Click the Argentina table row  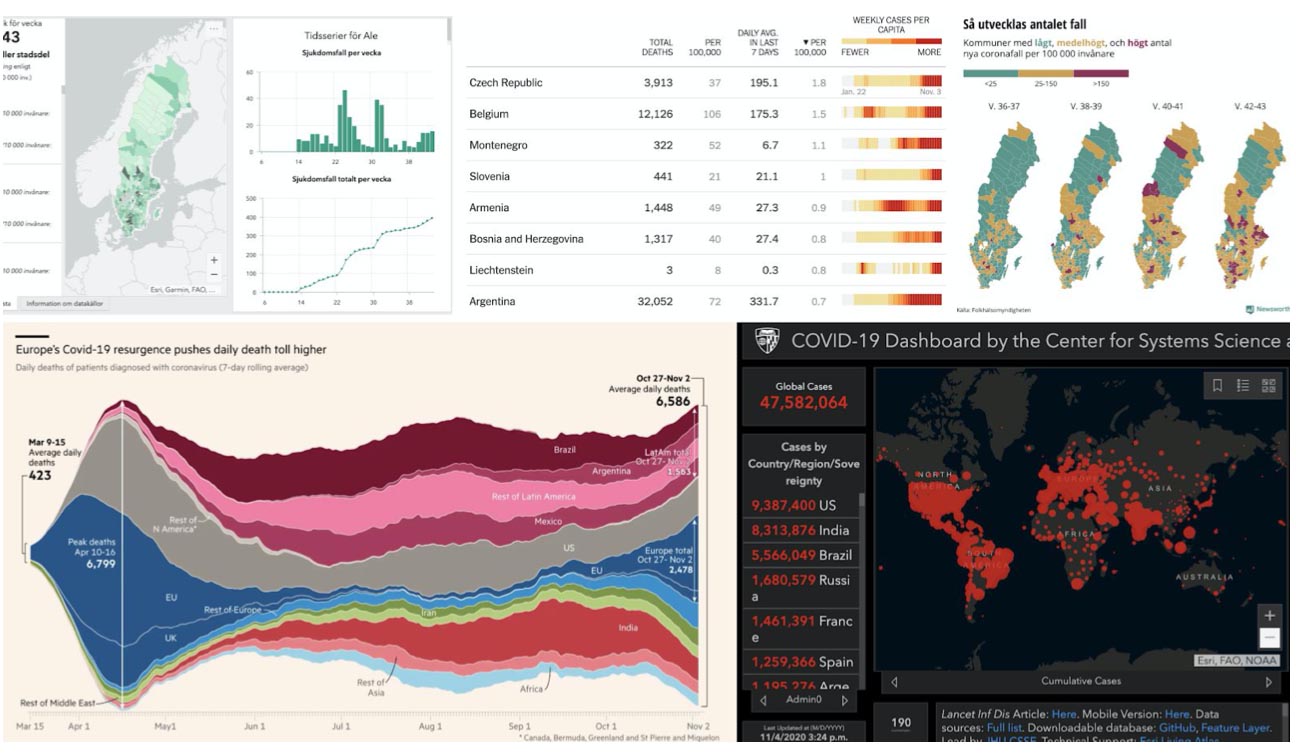[705, 301]
